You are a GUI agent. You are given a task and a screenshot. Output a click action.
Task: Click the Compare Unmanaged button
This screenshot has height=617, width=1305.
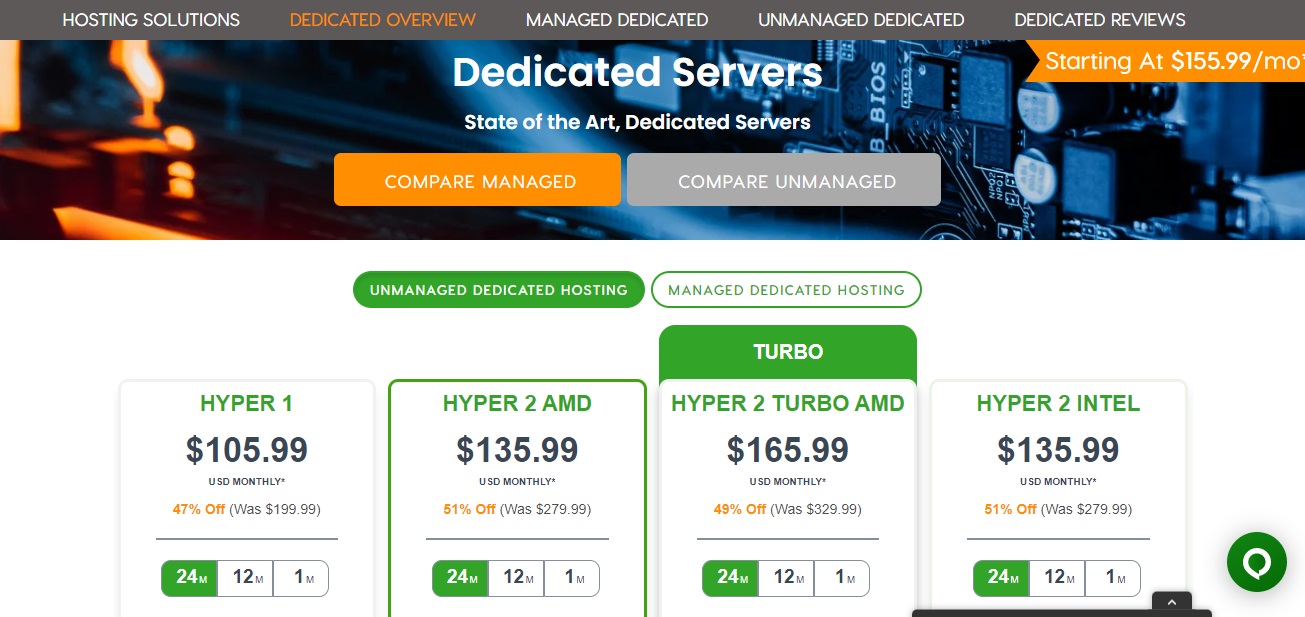coord(784,181)
